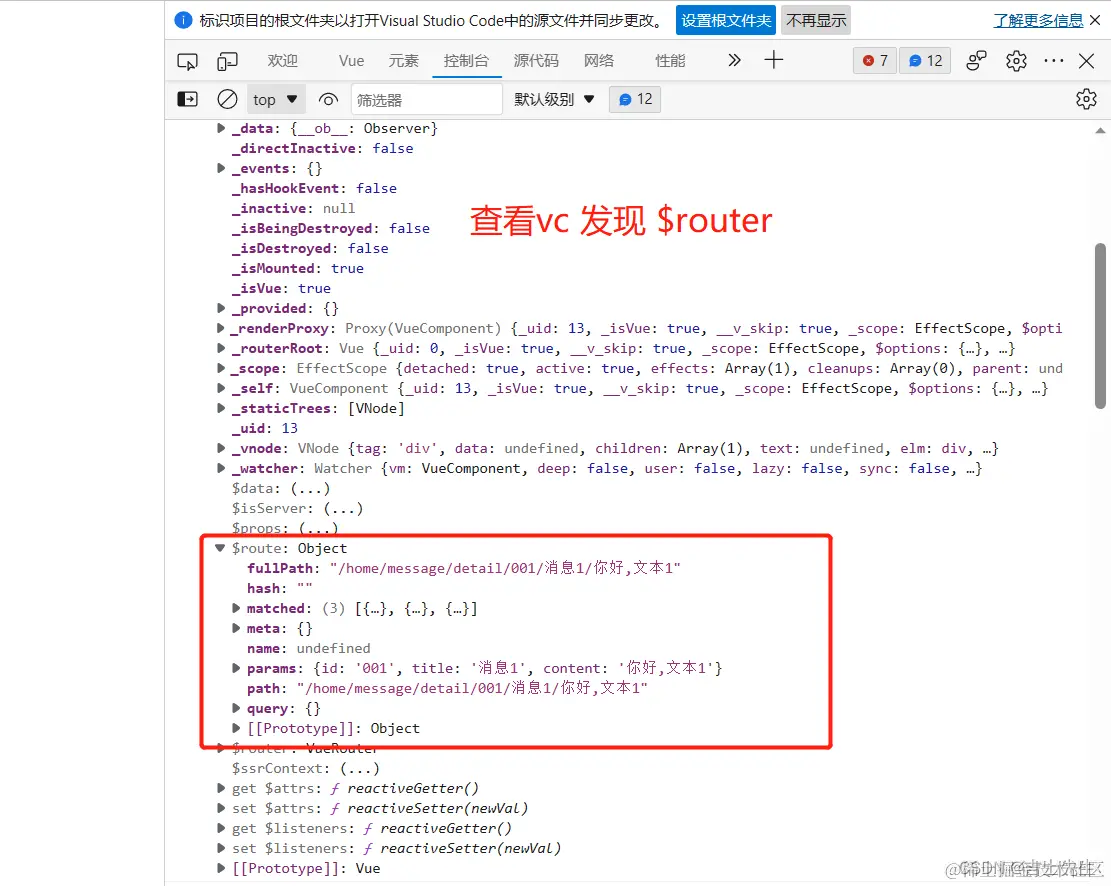Viewport: 1111px width, 886px height.
Task: Open the 默认级别 log level dropdown
Action: point(554,99)
